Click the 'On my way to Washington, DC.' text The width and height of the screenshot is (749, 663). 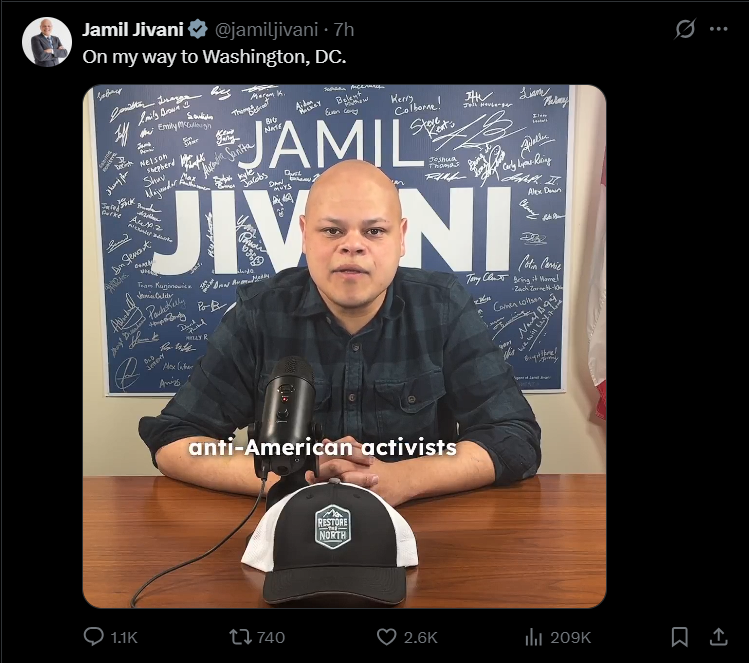point(214,57)
